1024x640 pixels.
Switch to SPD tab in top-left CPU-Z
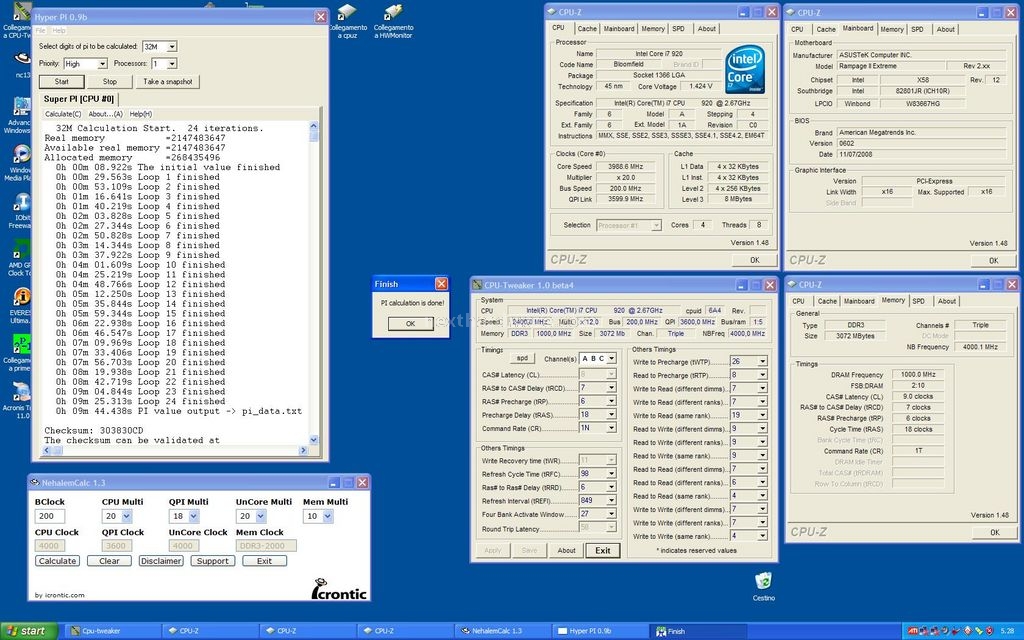click(679, 29)
